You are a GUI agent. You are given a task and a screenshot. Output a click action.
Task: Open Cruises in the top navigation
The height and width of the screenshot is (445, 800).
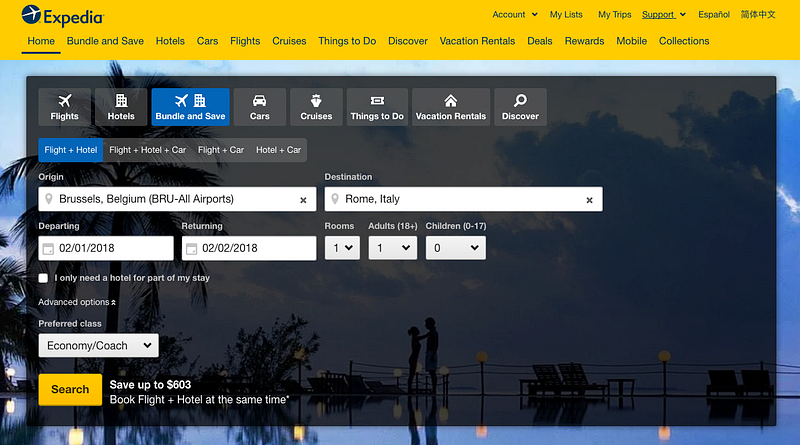(x=289, y=41)
